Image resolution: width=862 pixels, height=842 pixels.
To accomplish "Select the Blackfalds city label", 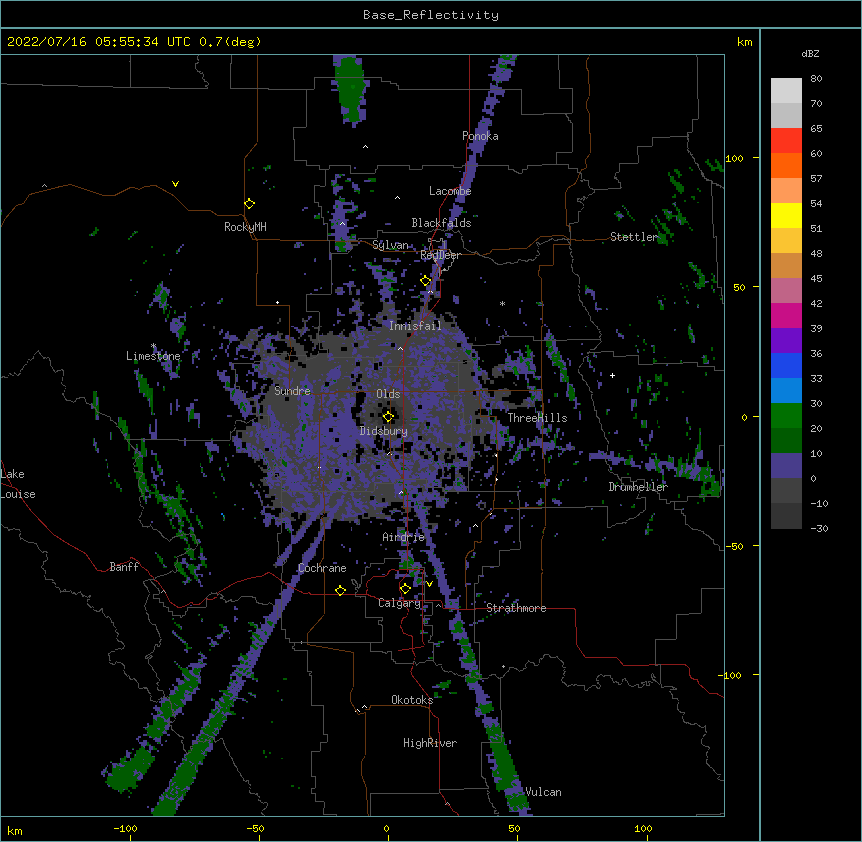I will click(441, 223).
